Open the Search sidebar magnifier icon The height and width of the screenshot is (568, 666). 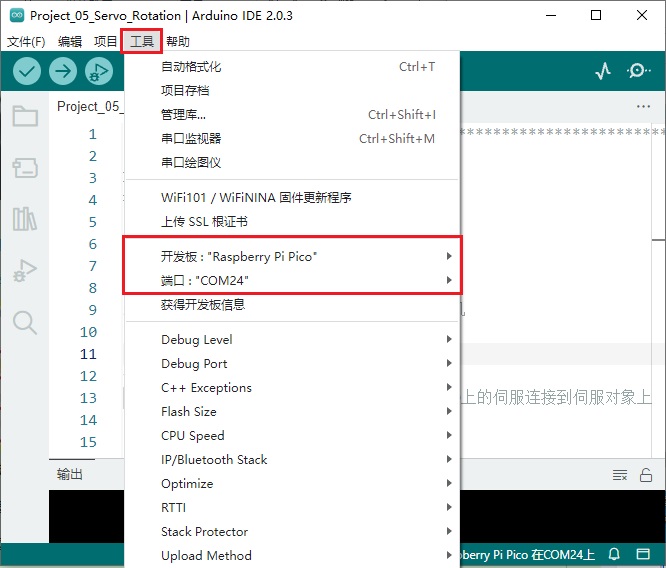coord(25,322)
